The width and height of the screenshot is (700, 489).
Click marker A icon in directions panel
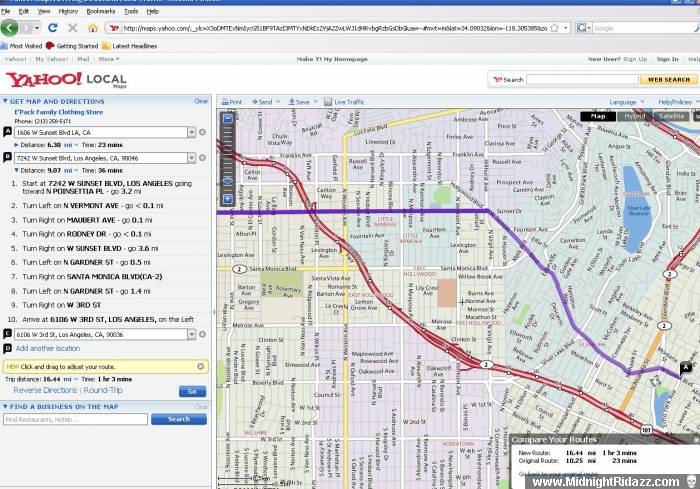pos(7,132)
